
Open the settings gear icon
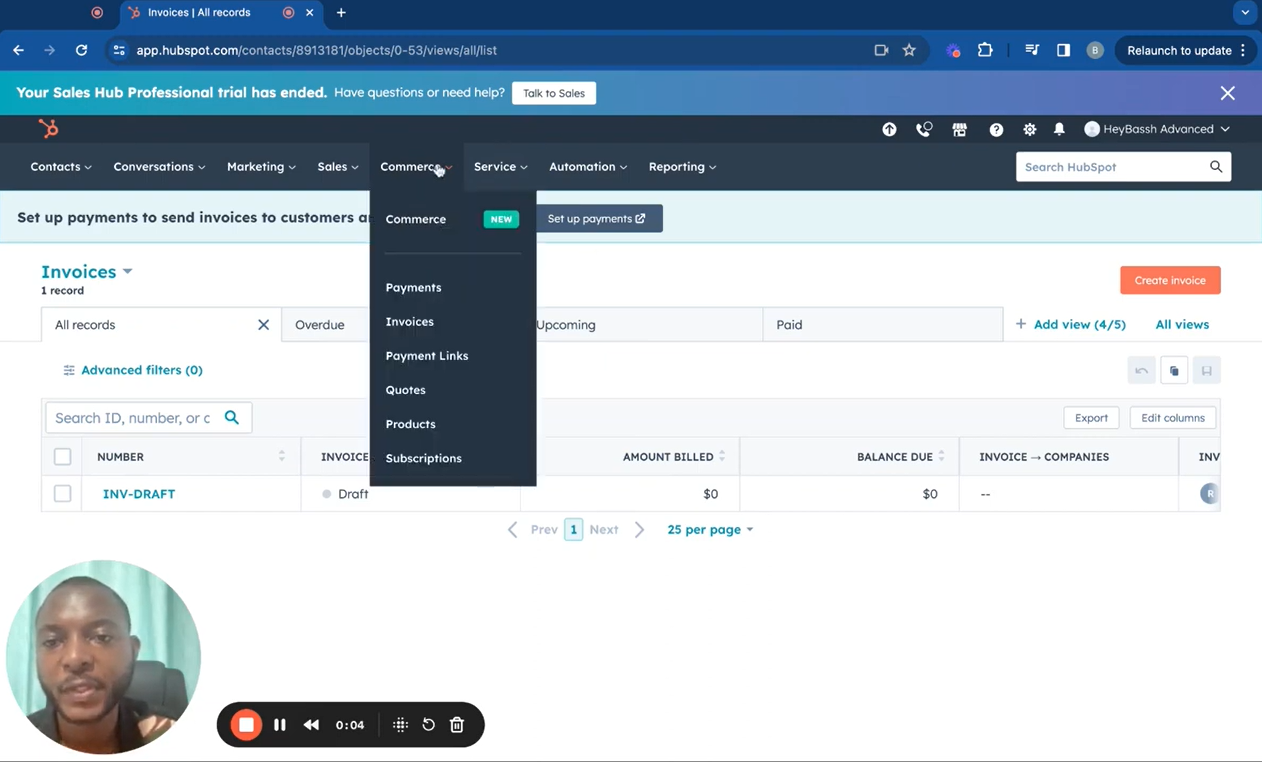(x=1029, y=129)
